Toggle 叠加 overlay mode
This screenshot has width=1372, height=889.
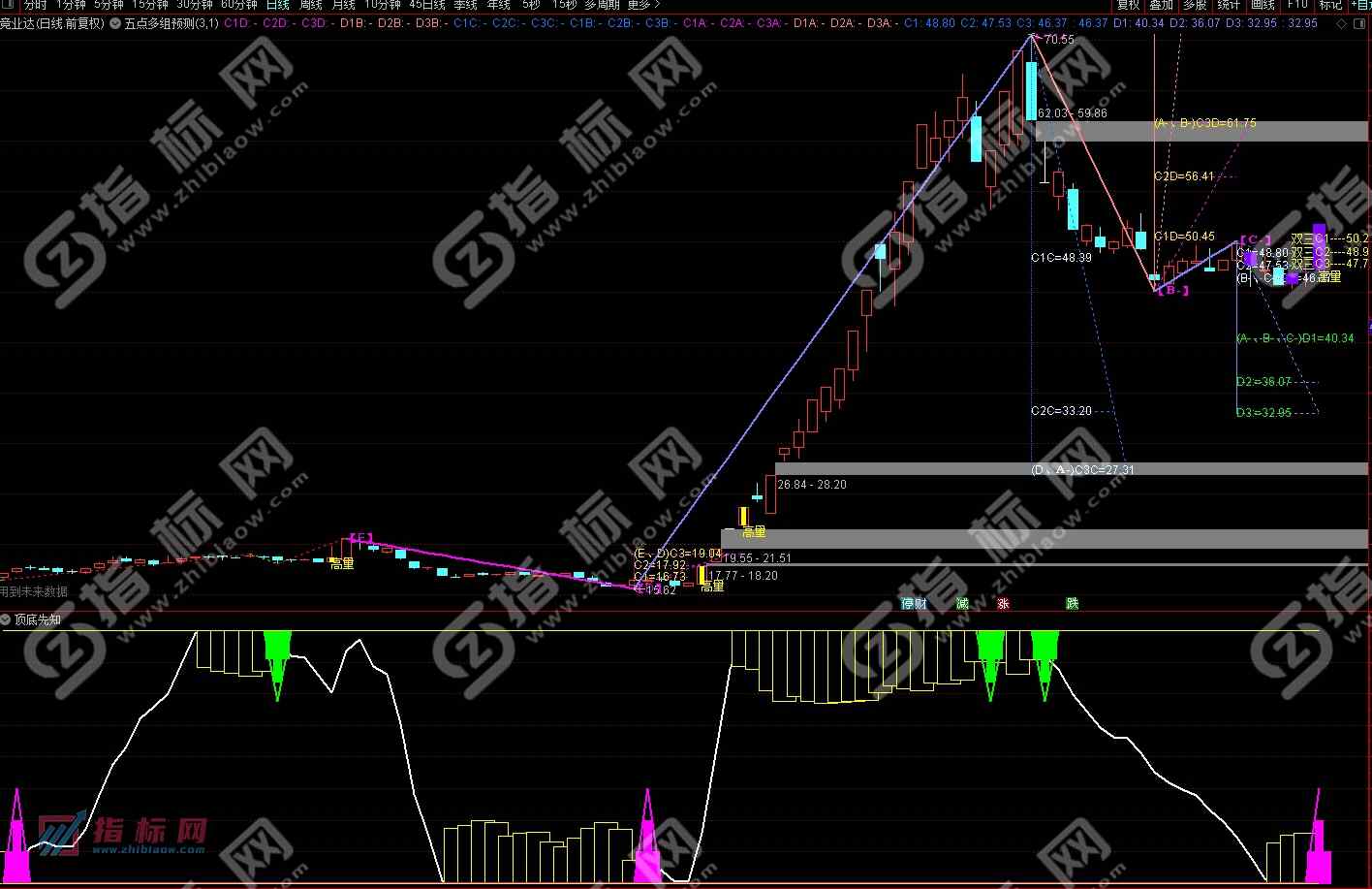click(1161, 5)
